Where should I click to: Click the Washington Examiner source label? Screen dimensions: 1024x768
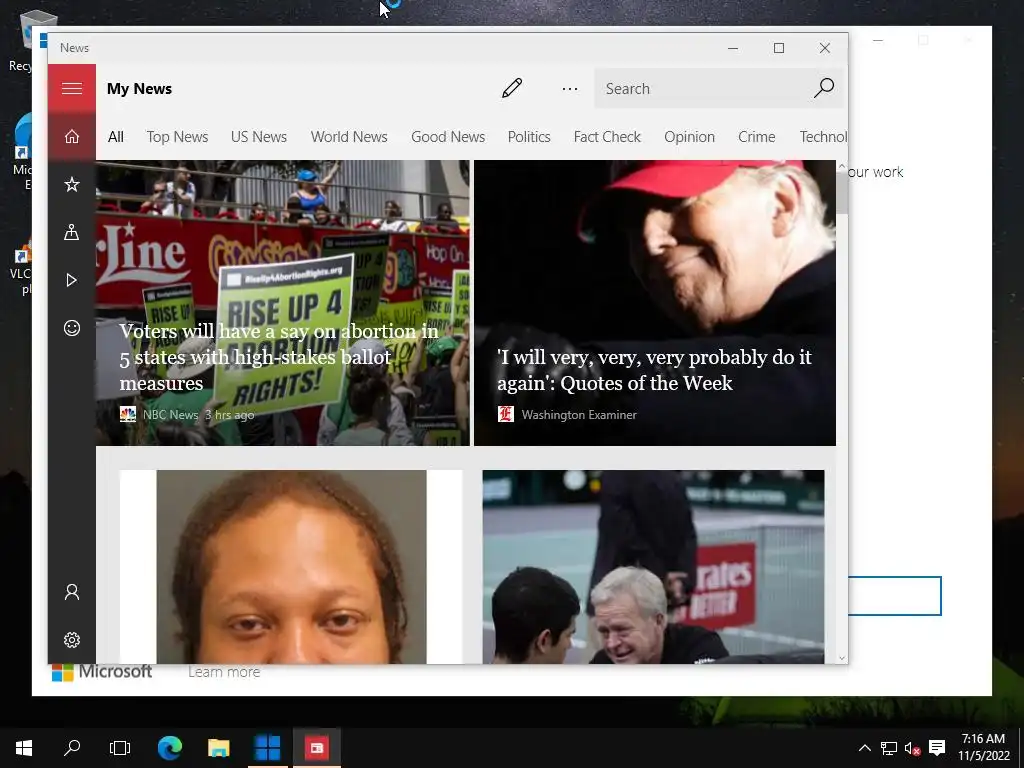pos(579,415)
